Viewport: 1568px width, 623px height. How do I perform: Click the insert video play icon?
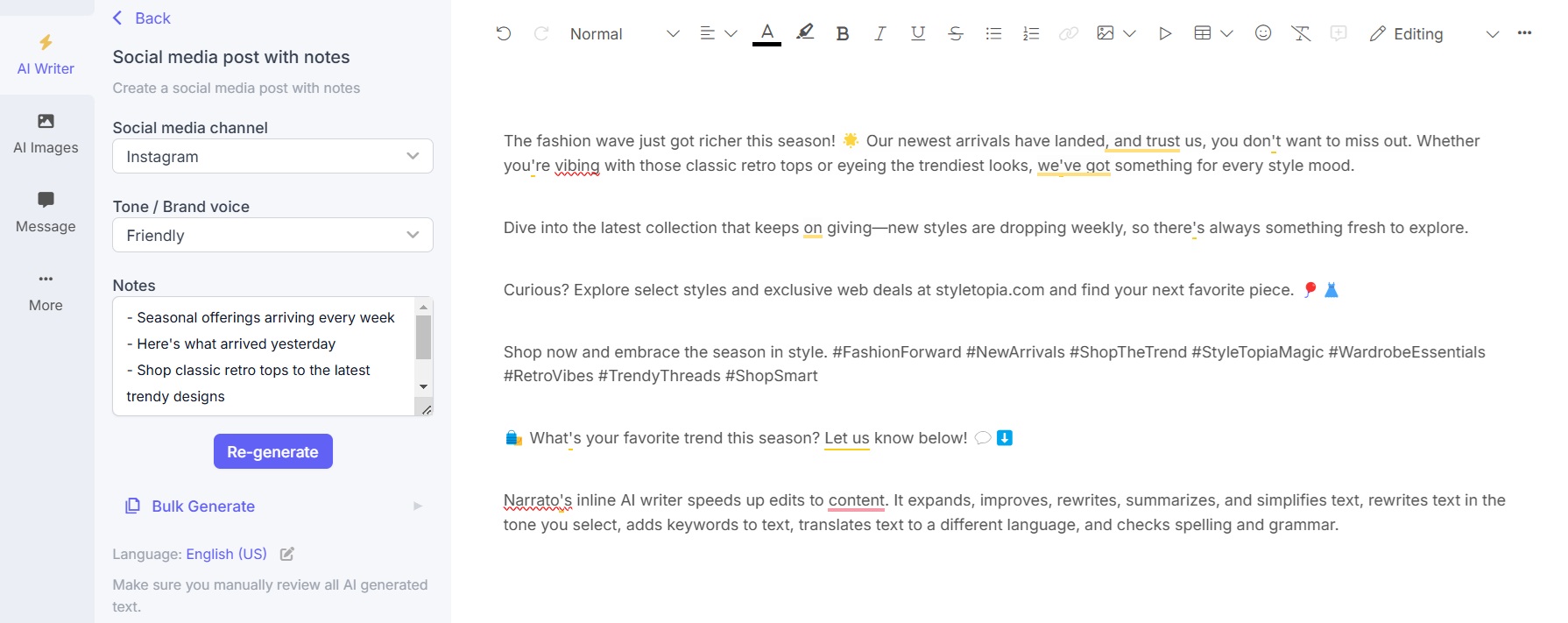coord(1164,33)
